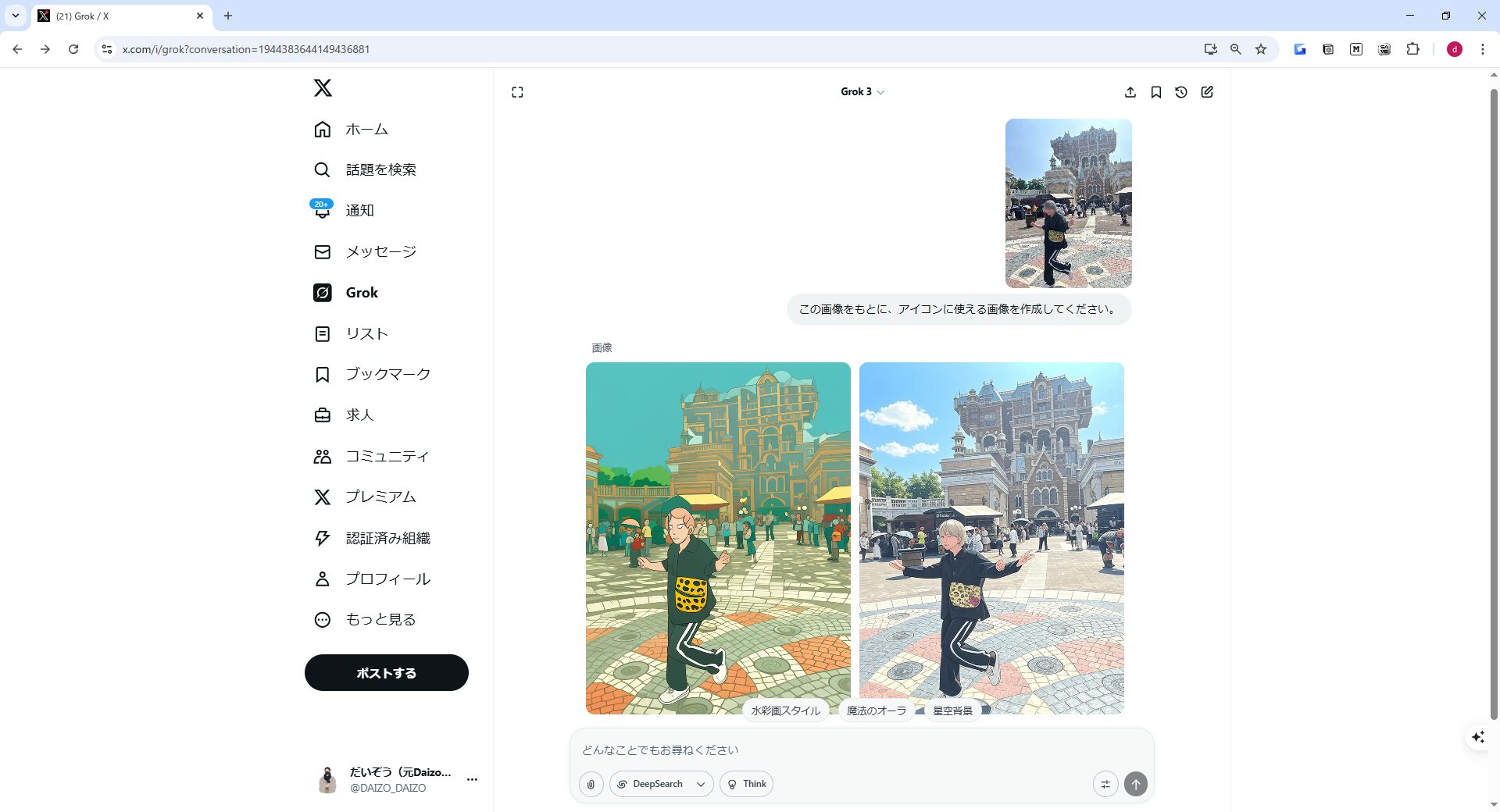Open the Grok conversation history

point(1181,91)
